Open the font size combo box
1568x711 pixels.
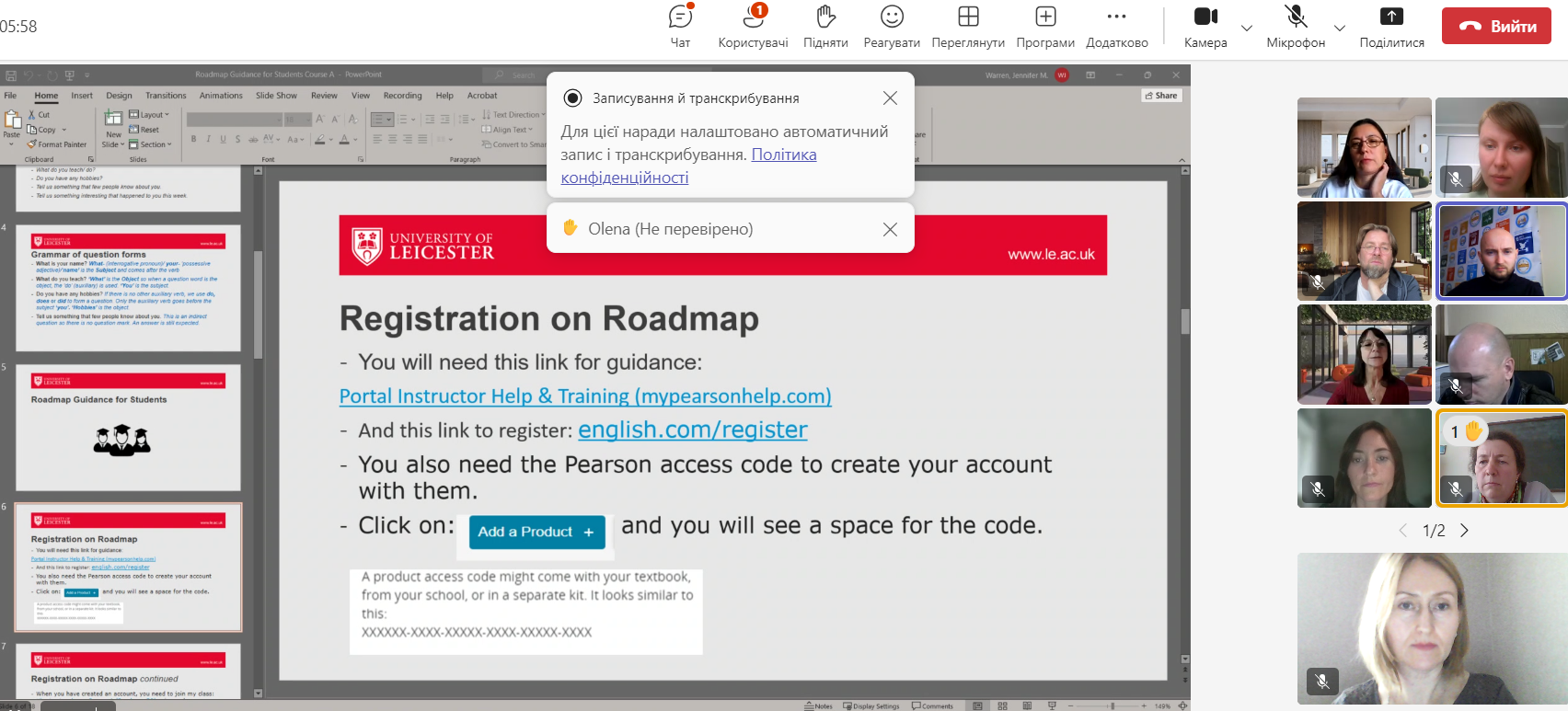click(x=297, y=120)
